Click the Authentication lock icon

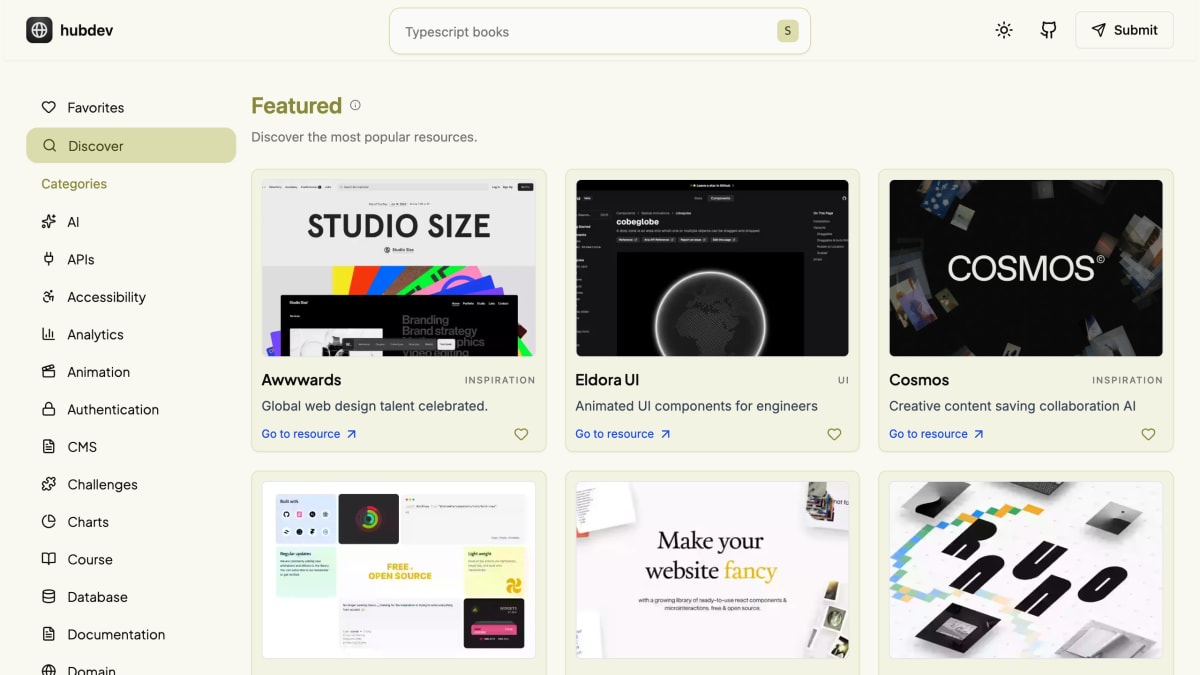pos(49,409)
